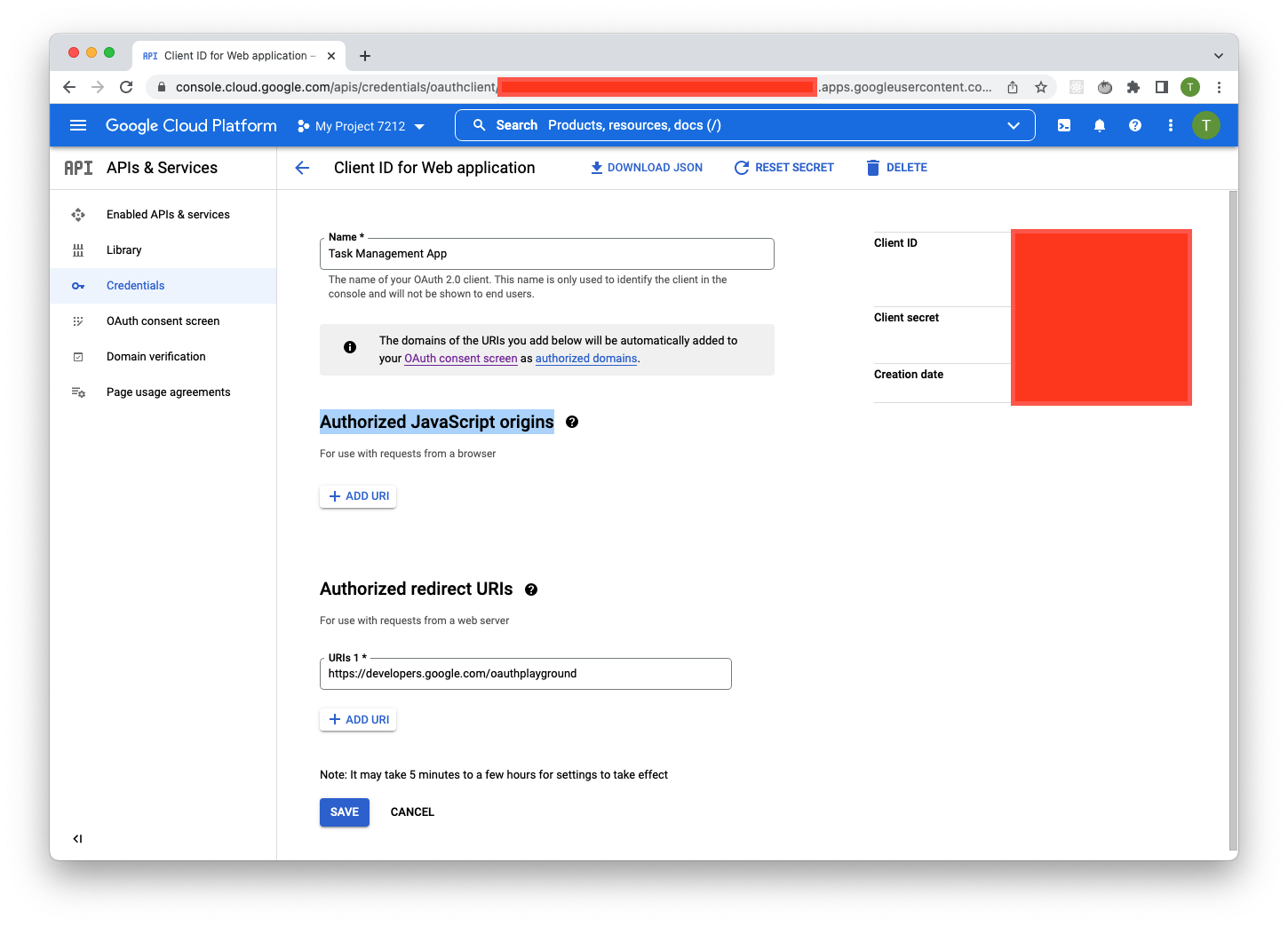Image resolution: width=1288 pixels, height=926 pixels.
Task: Open the My Project 7212 project selector
Action: click(x=362, y=126)
